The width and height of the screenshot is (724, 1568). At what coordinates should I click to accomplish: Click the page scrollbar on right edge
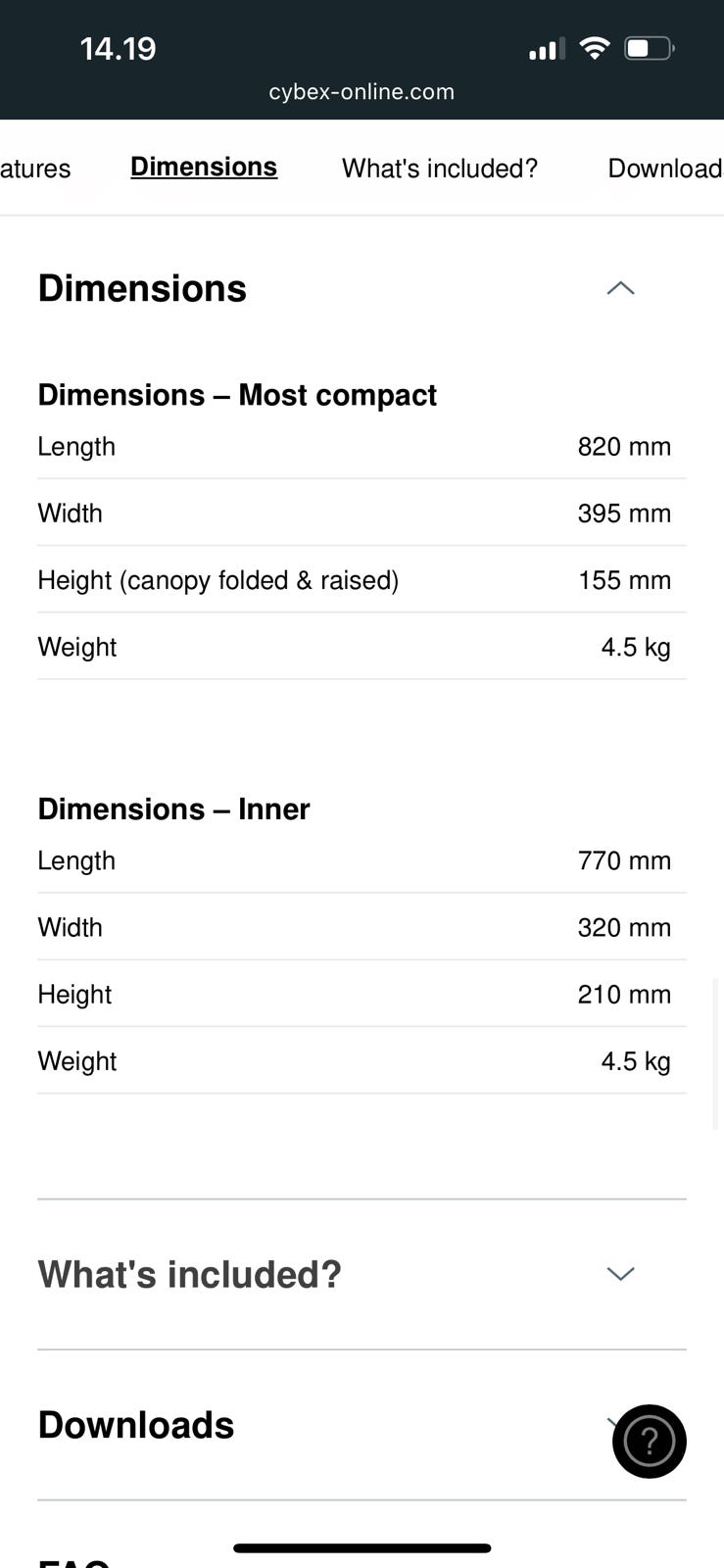[716, 1053]
